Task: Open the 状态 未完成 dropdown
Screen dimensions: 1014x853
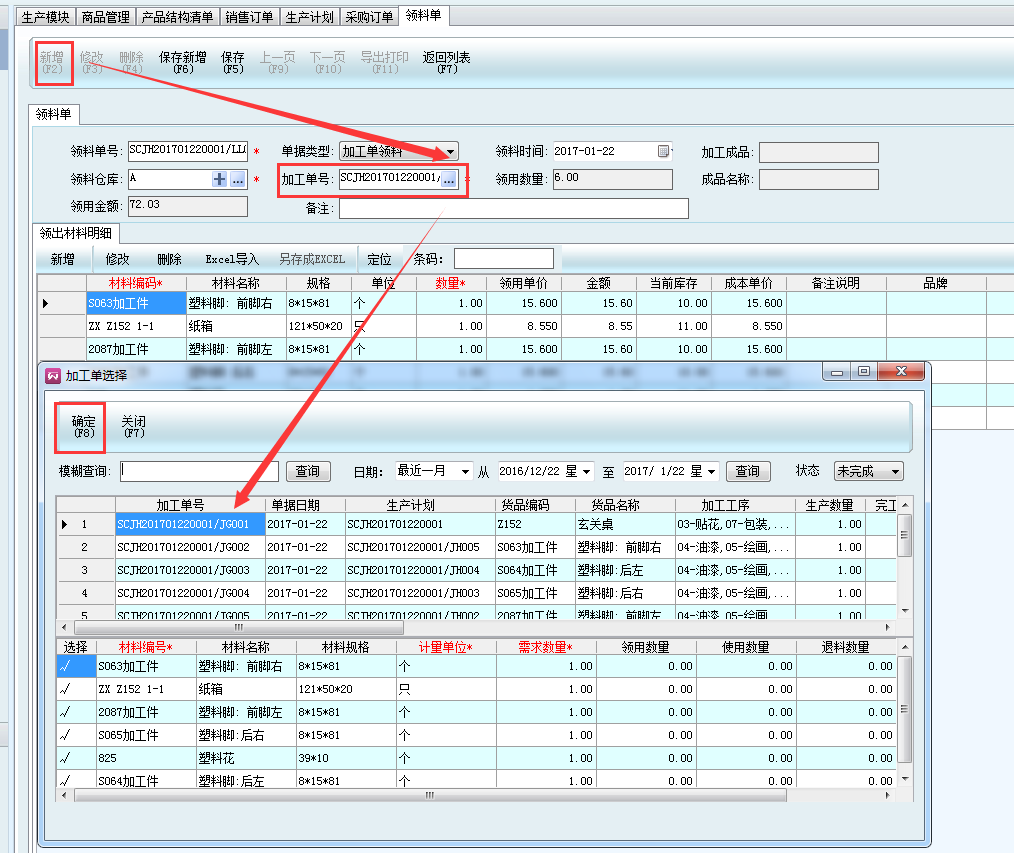Action: pyautogui.click(x=894, y=471)
